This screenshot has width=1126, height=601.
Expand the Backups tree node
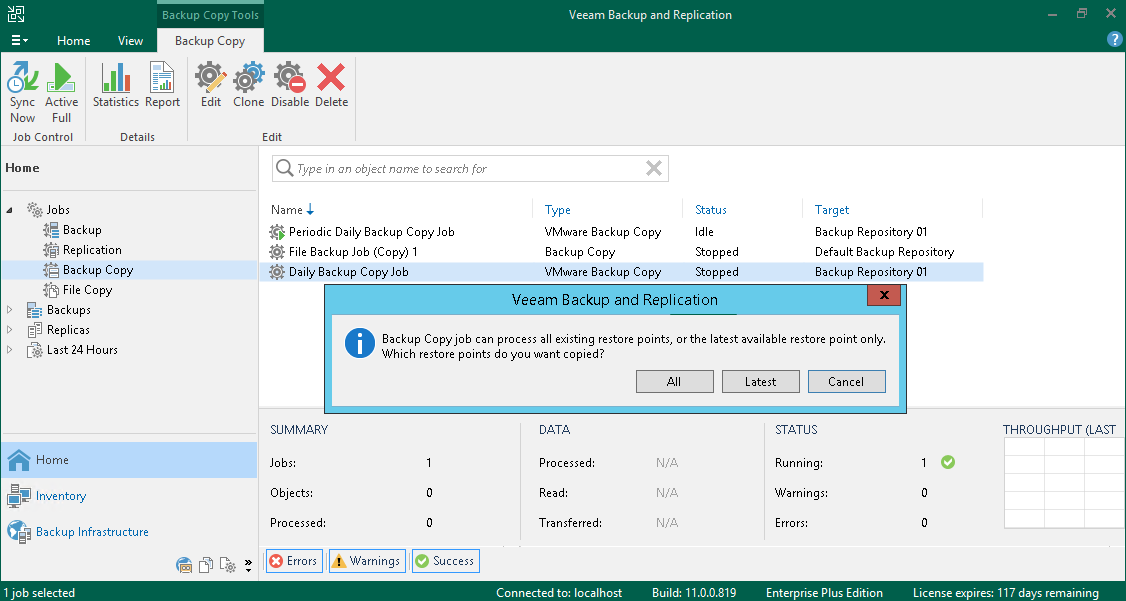pos(10,310)
